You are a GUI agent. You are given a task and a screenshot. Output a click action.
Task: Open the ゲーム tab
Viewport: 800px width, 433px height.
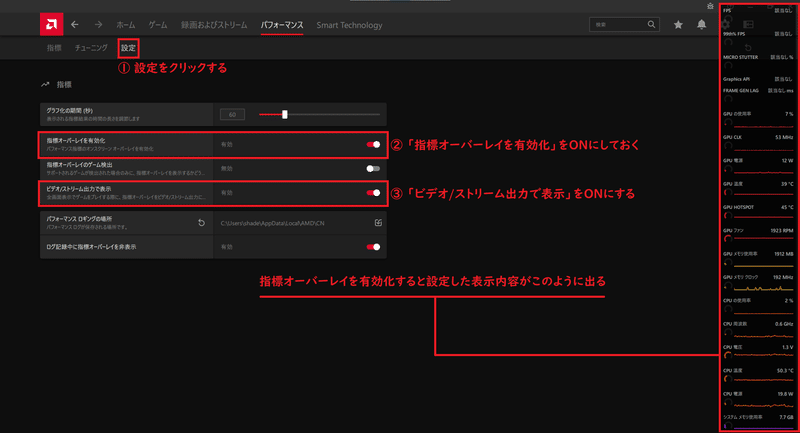tap(158, 25)
